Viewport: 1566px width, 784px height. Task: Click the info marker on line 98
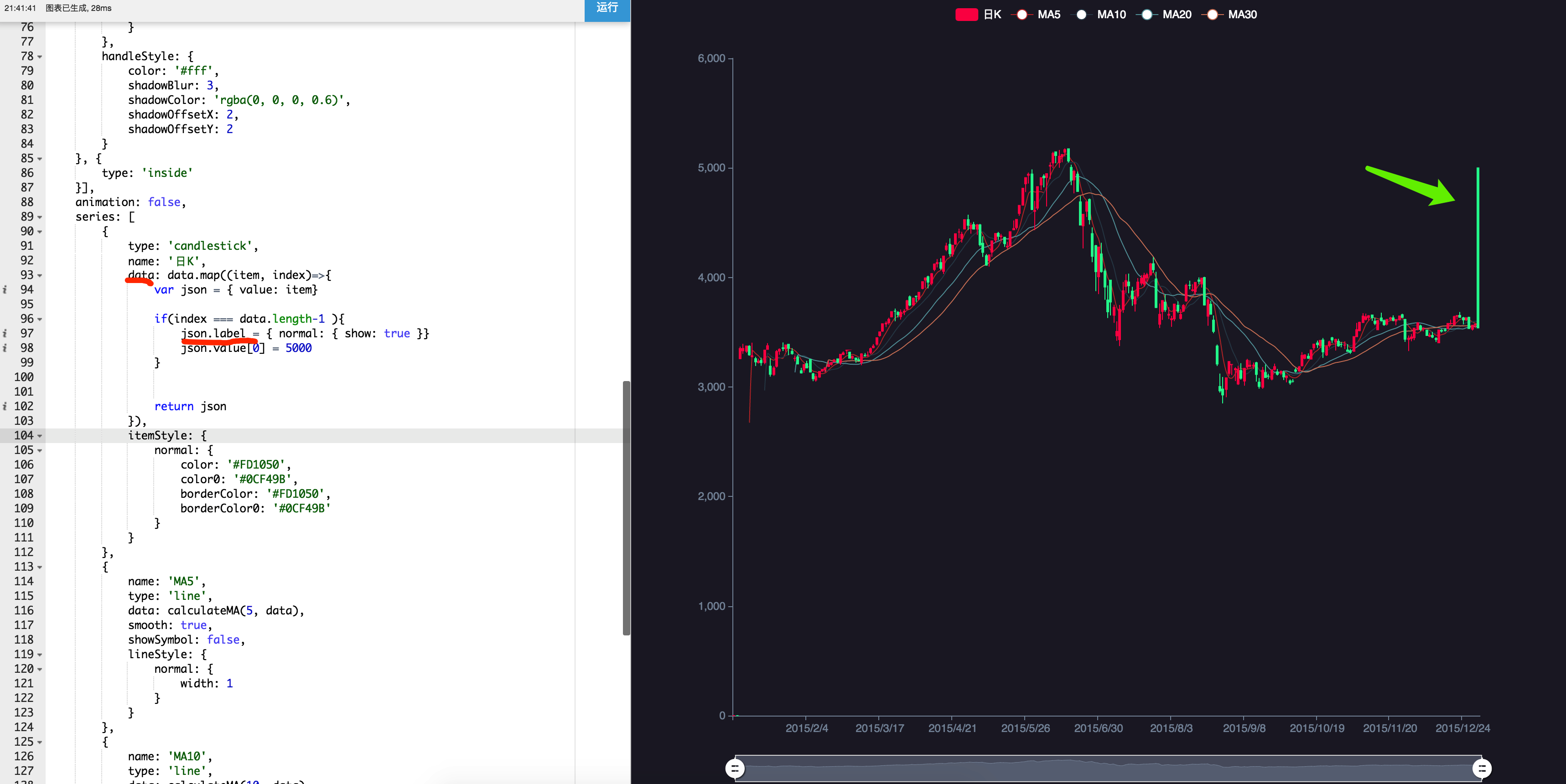[5, 348]
